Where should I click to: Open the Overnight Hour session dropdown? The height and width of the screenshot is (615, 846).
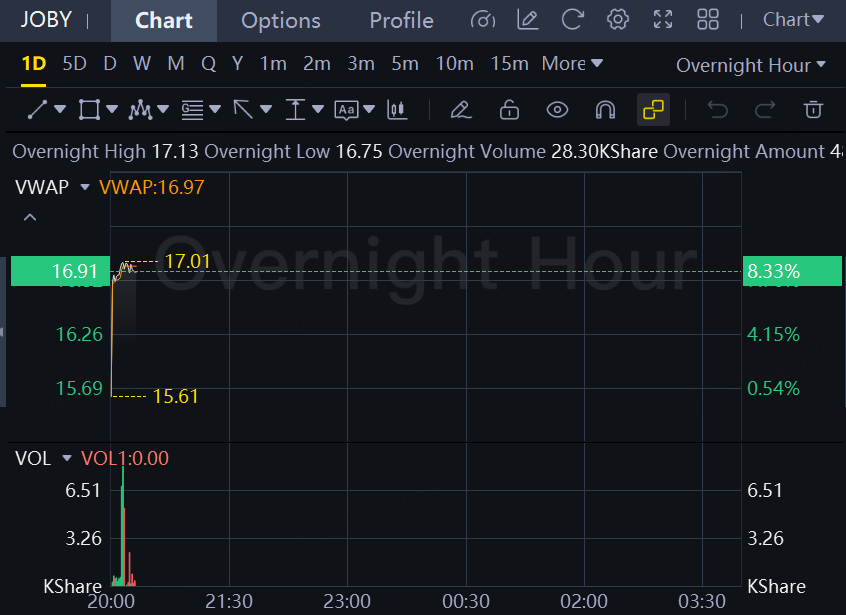751,65
